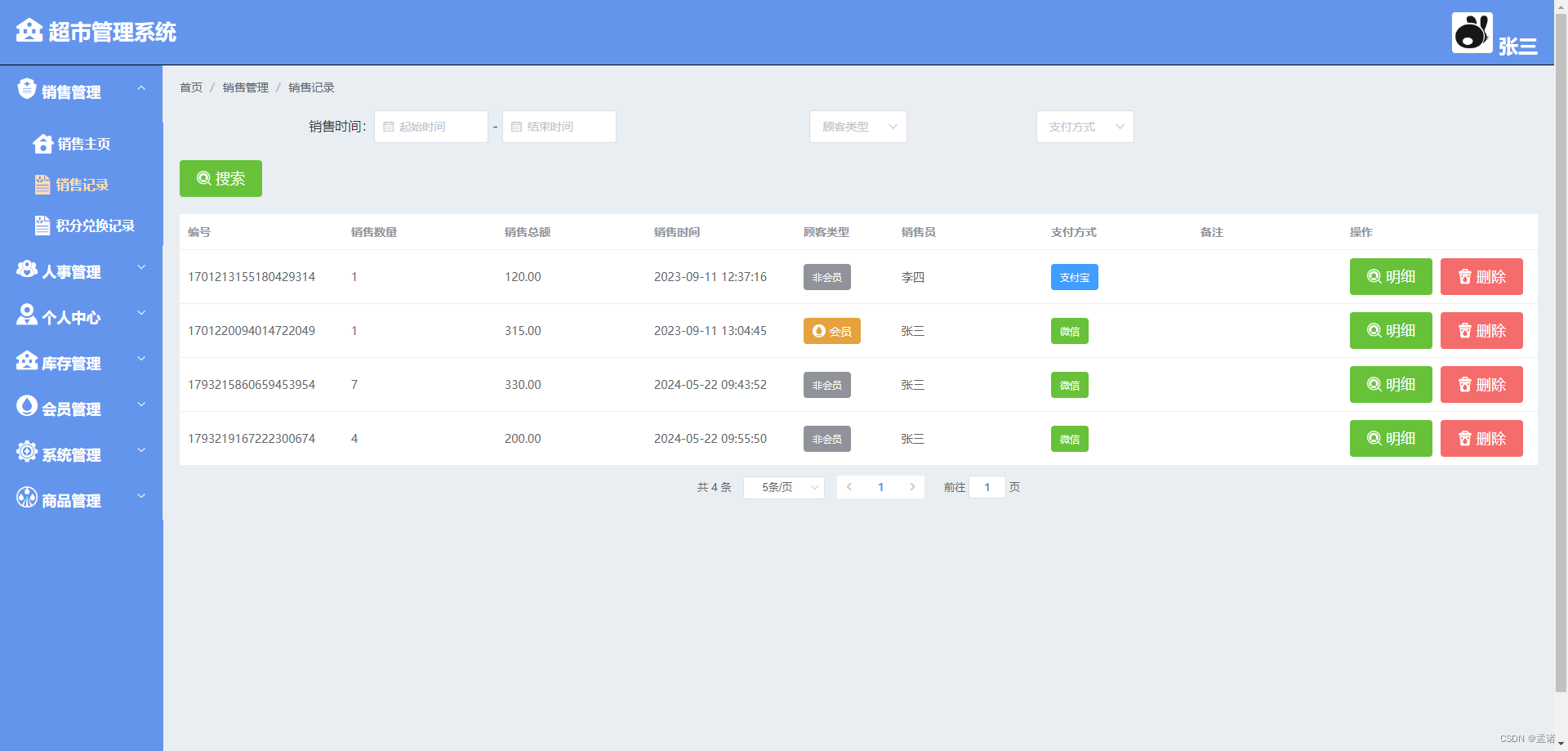Collapse the 销售管理 menu chevron

point(141,88)
